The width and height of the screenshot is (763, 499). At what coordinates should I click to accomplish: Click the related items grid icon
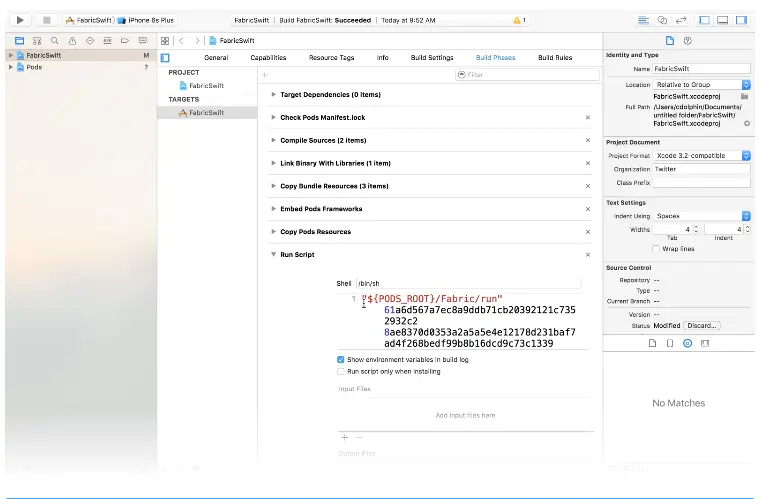(x=165, y=41)
